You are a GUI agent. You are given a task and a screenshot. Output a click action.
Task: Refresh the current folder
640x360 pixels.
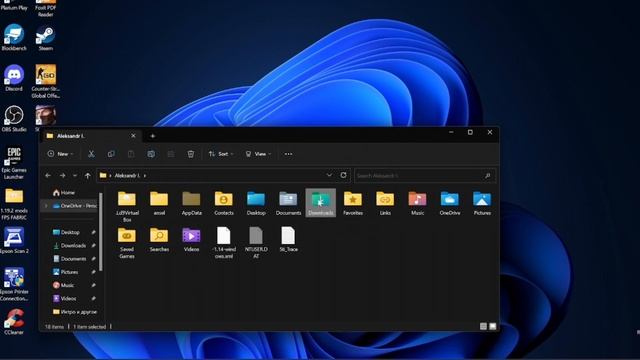[344, 175]
